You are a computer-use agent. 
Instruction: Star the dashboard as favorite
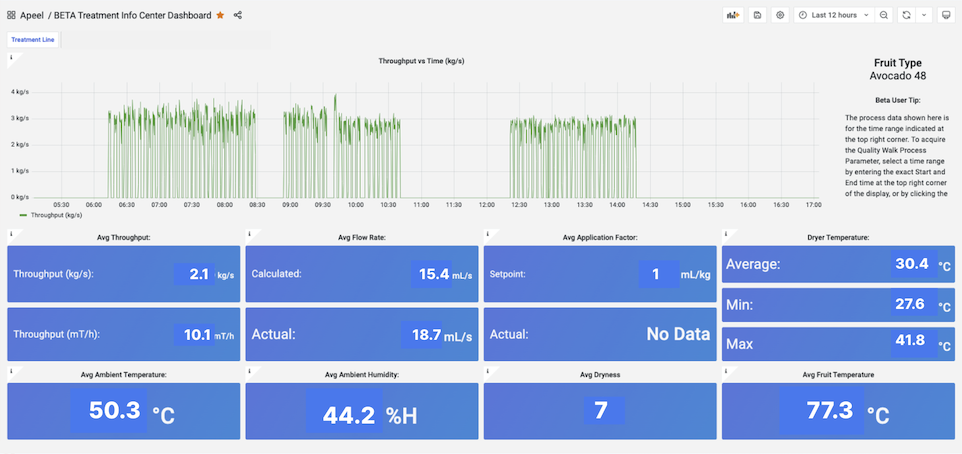tap(220, 15)
